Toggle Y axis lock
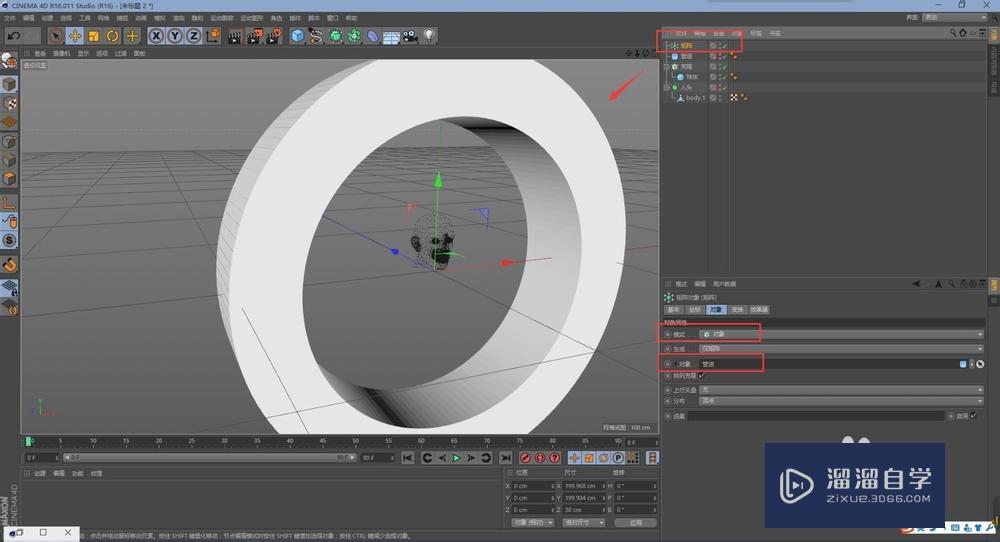Image resolution: width=1000 pixels, height=542 pixels. 175,36
